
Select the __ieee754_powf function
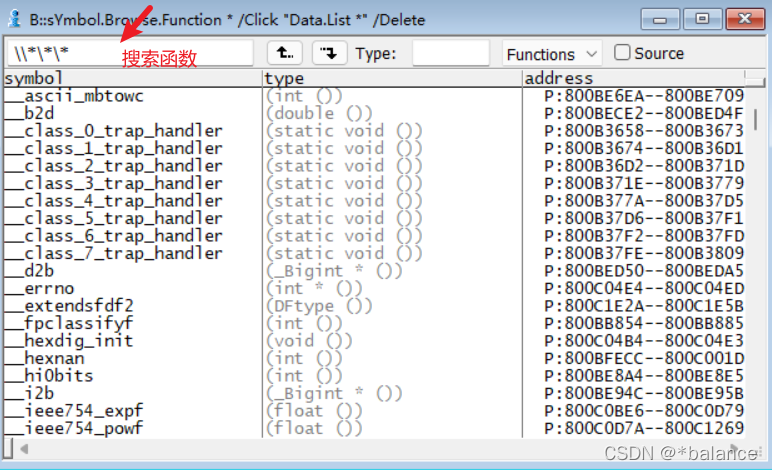[84, 428]
